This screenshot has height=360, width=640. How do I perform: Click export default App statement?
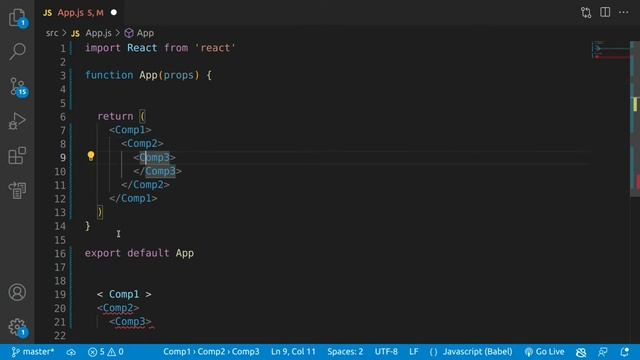point(139,253)
